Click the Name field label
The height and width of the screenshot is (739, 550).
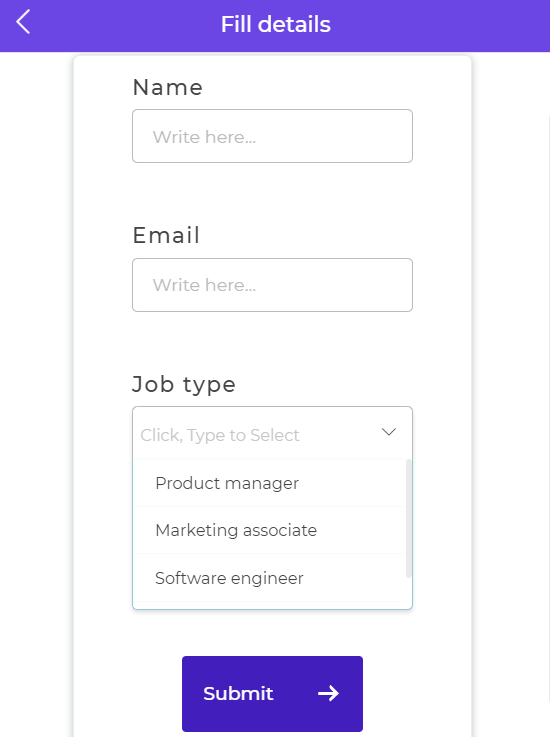click(x=168, y=88)
